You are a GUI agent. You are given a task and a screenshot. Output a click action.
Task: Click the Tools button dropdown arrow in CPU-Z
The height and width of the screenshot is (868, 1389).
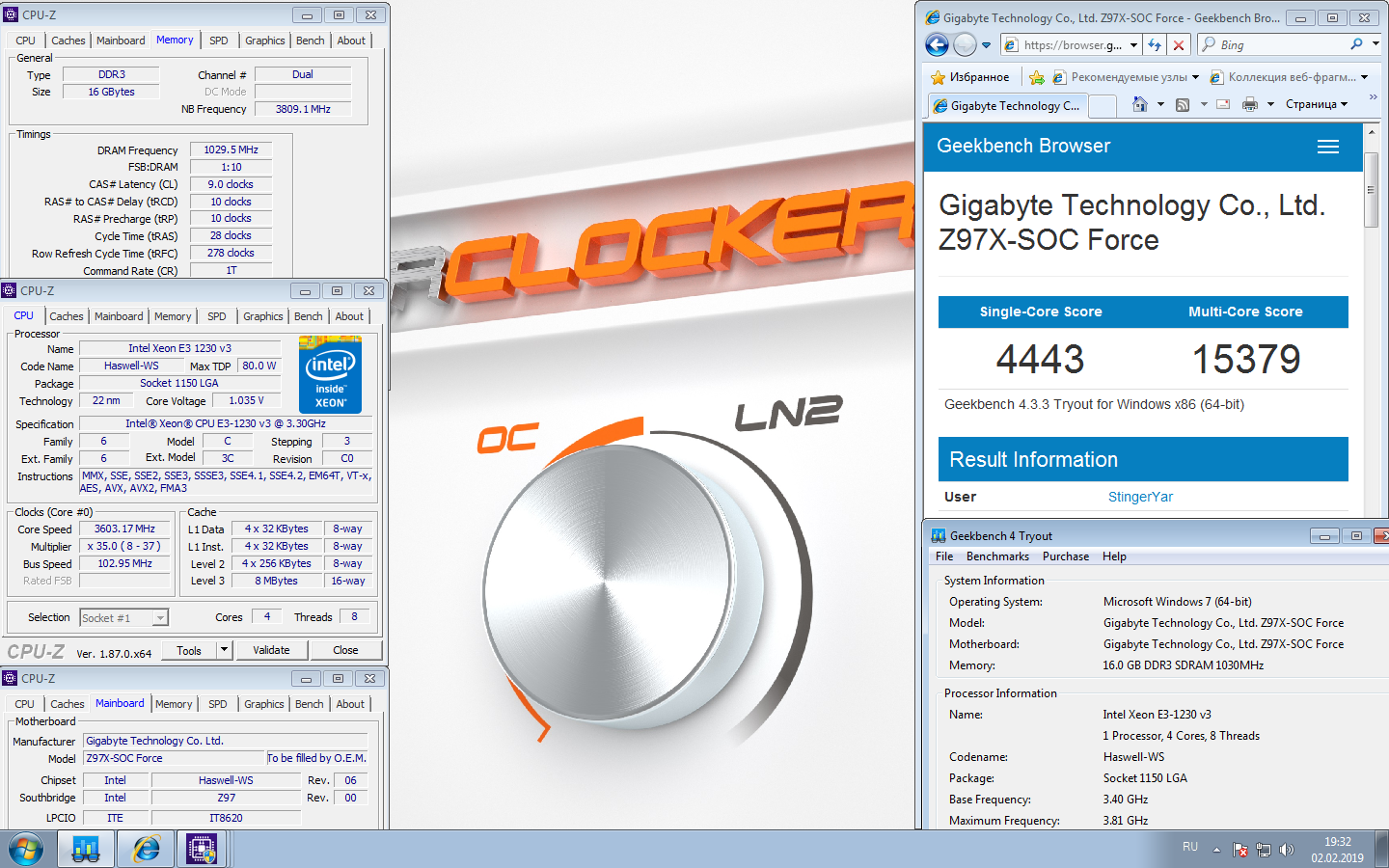tap(224, 650)
